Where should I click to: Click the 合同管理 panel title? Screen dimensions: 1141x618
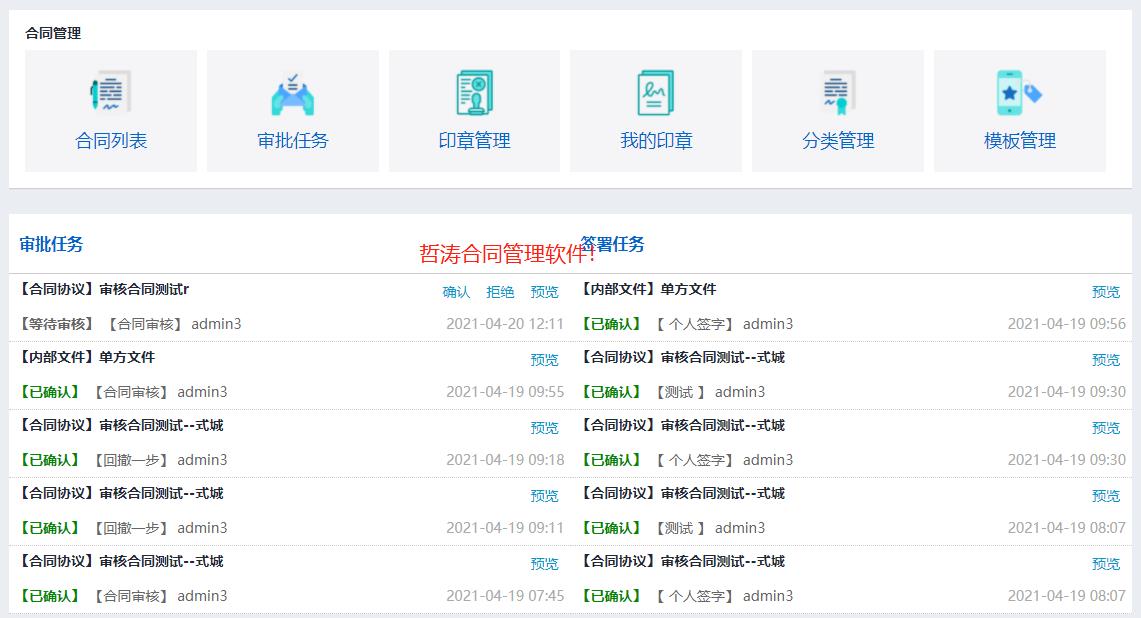pos(53,33)
